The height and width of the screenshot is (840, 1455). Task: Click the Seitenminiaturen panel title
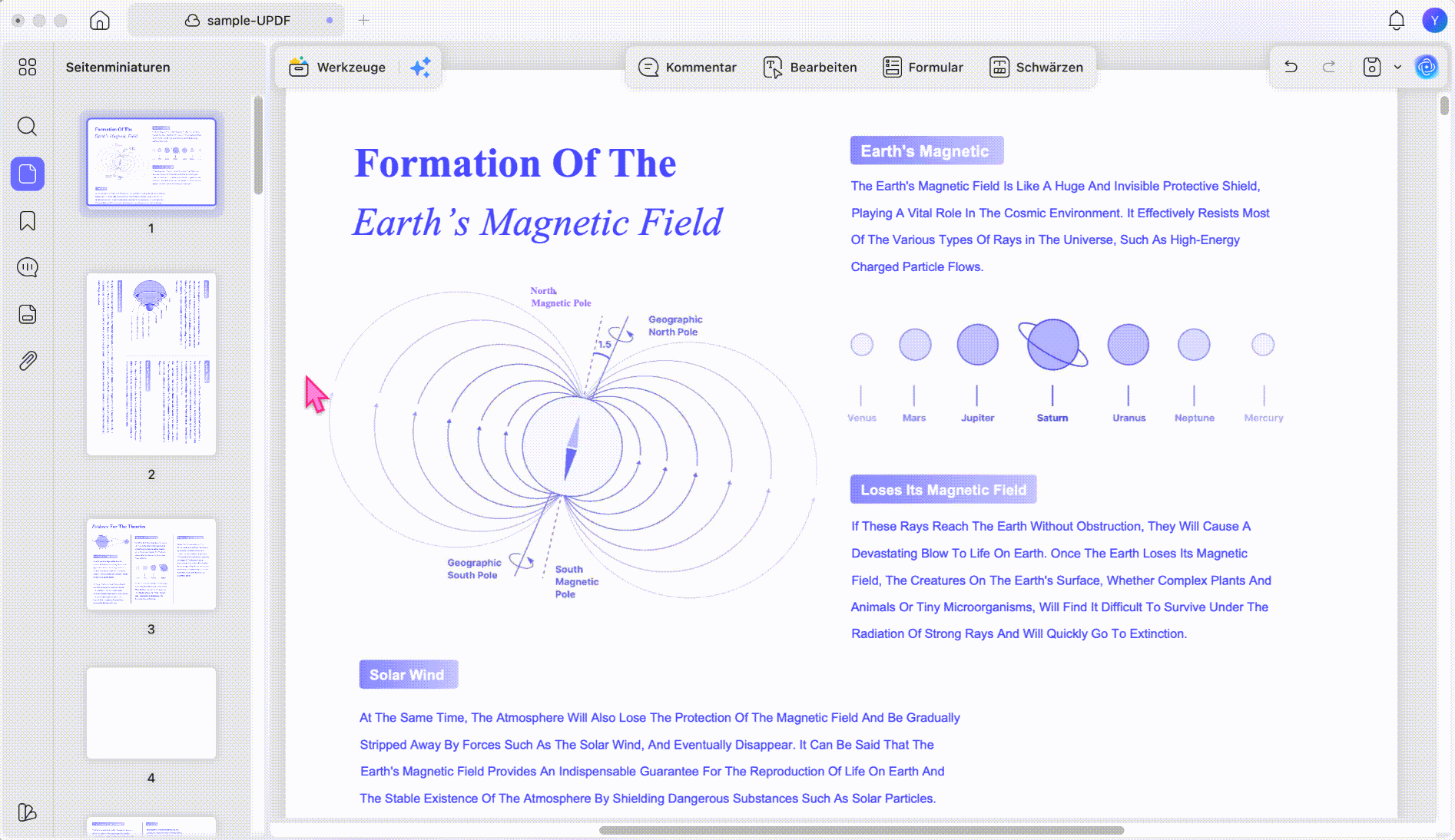pyautogui.click(x=118, y=68)
